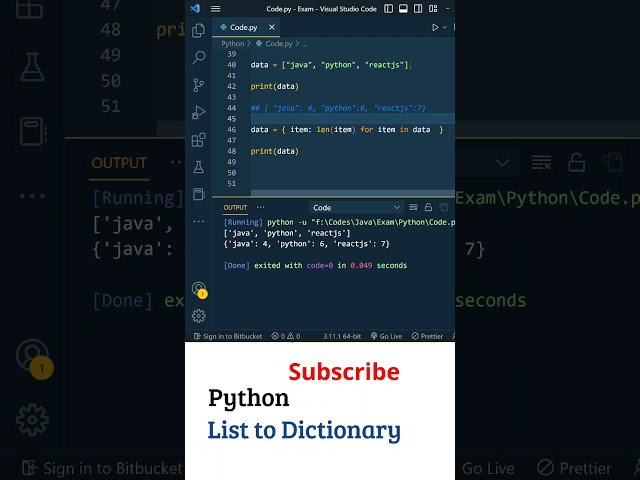
Task: Click enlarged background lock scroll icon
Action: tap(576, 162)
